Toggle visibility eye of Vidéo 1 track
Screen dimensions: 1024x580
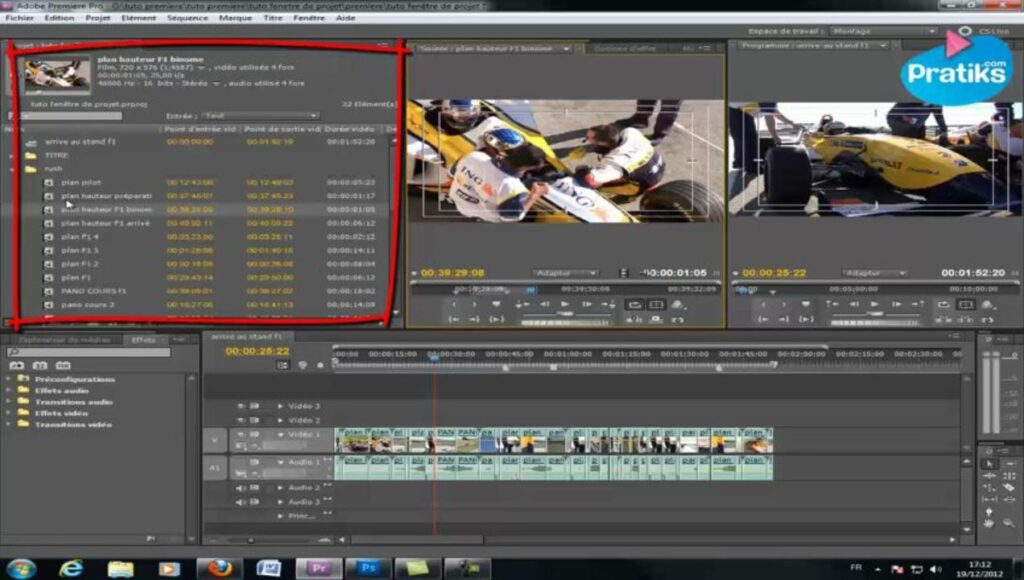click(x=241, y=434)
